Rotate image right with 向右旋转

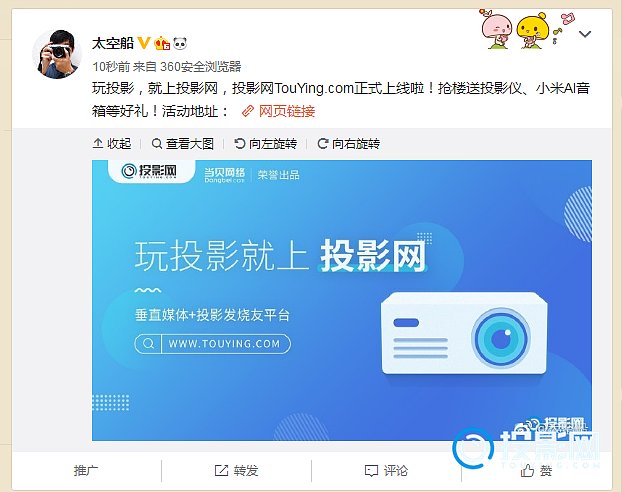point(349,143)
